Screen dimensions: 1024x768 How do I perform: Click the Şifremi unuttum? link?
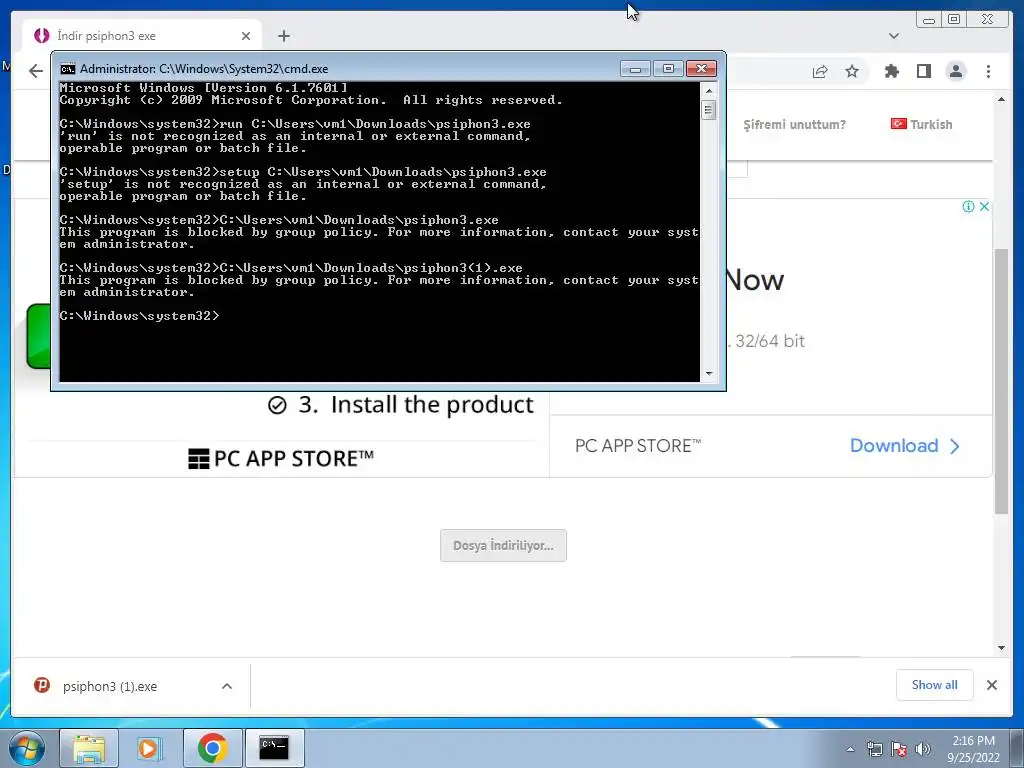pos(794,125)
